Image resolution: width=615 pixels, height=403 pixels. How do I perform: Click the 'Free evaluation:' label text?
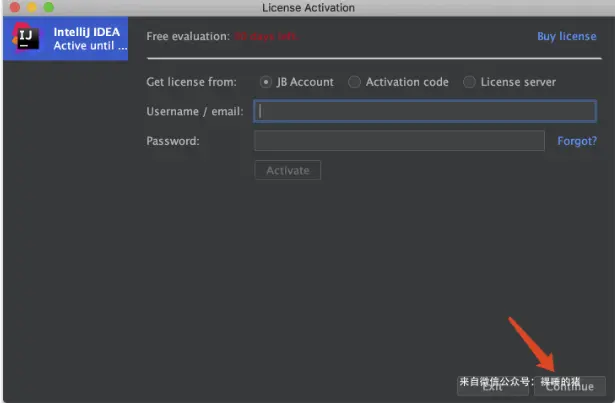(188, 36)
